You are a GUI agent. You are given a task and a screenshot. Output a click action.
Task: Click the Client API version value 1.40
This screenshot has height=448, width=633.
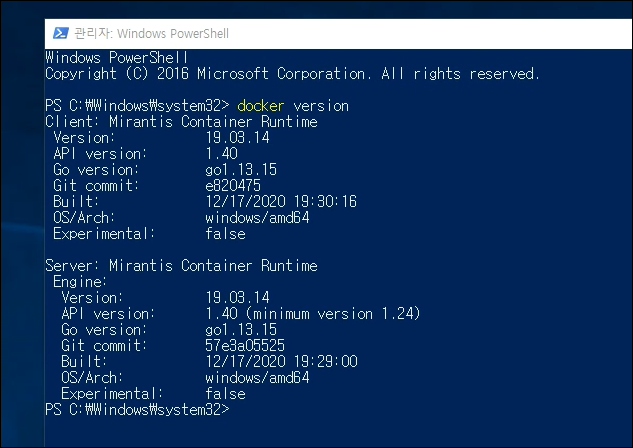(222, 153)
